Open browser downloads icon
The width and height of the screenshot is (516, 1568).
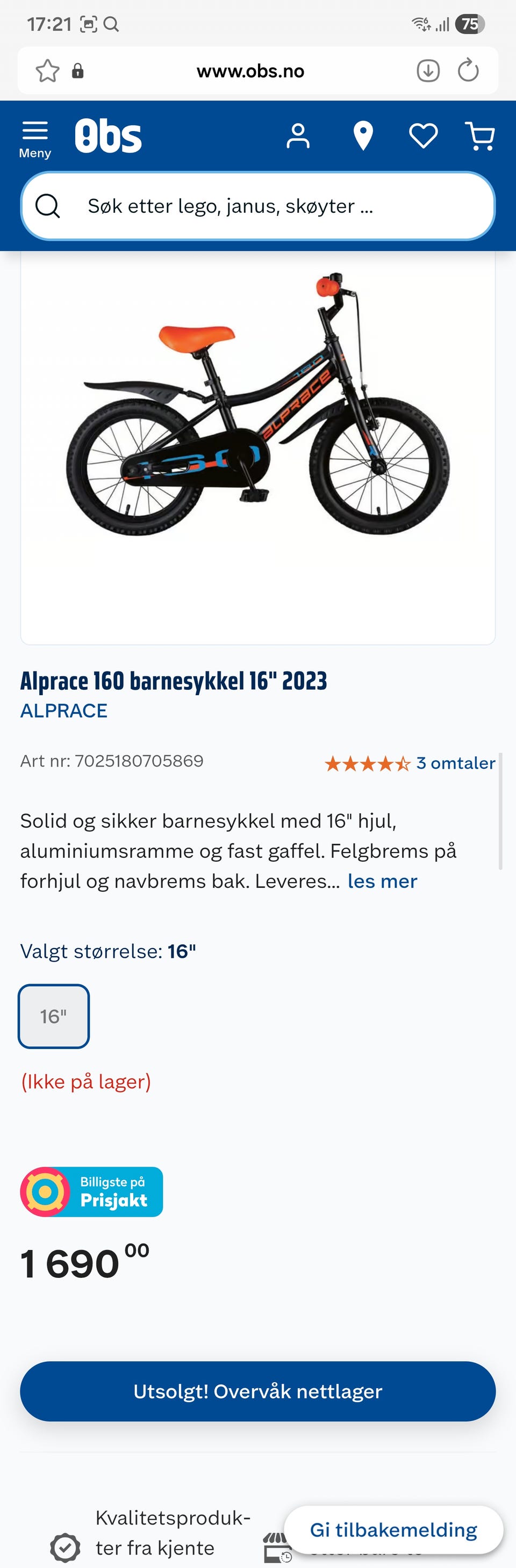tap(428, 70)
